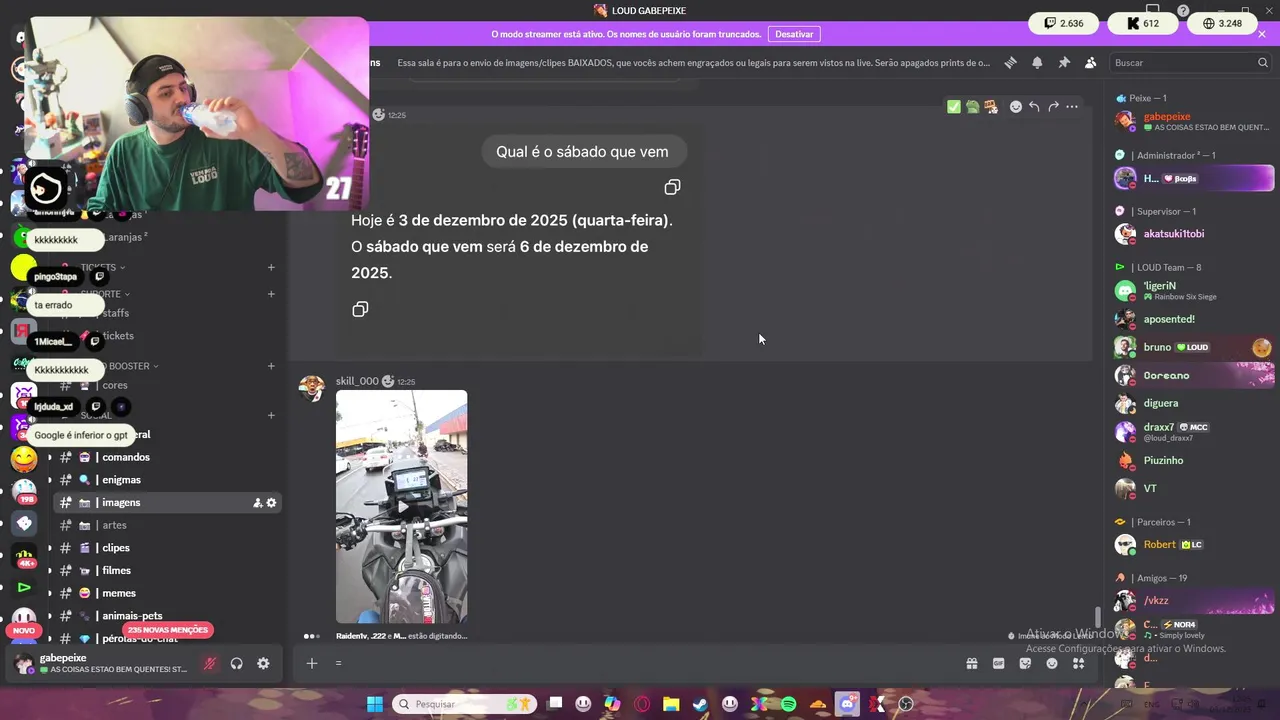Unmute microphone in user panel

point(210,663)
